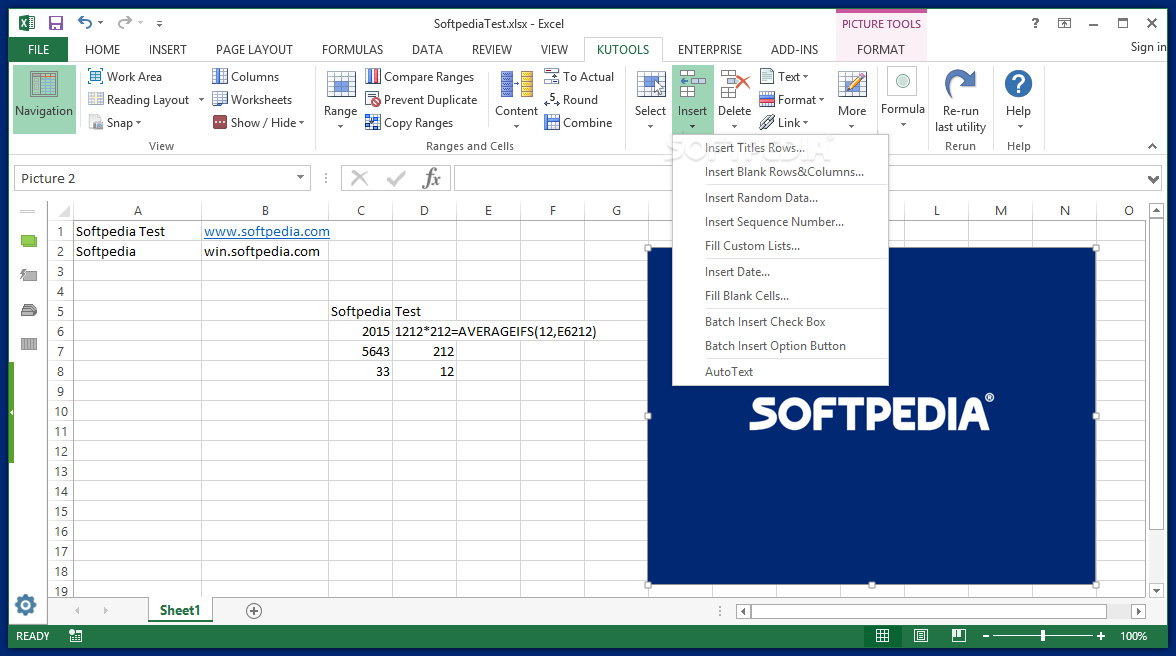Open the Customize Quick Access Toolbar dropdown
This screenshot has height=656, width=1176.
pyautogui.click(x=159, y=23)
